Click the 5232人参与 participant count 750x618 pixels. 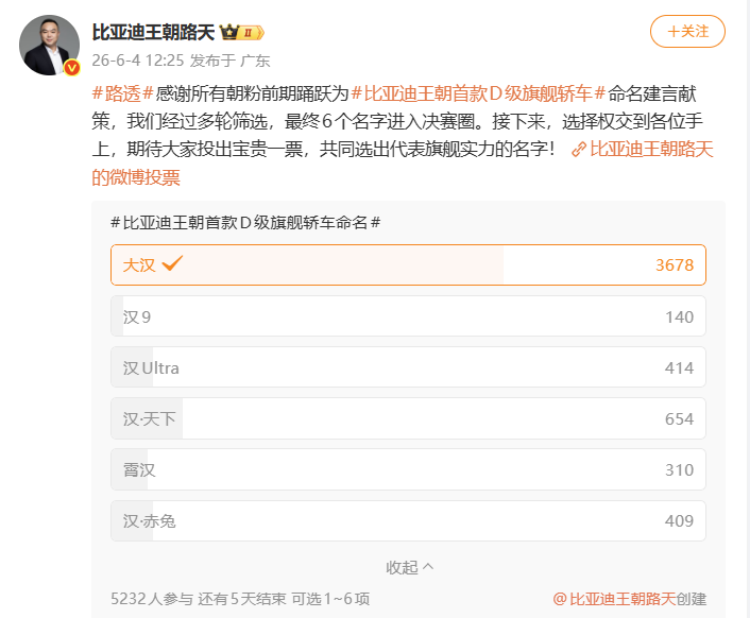pyautogui.click(x=152, y=599)
